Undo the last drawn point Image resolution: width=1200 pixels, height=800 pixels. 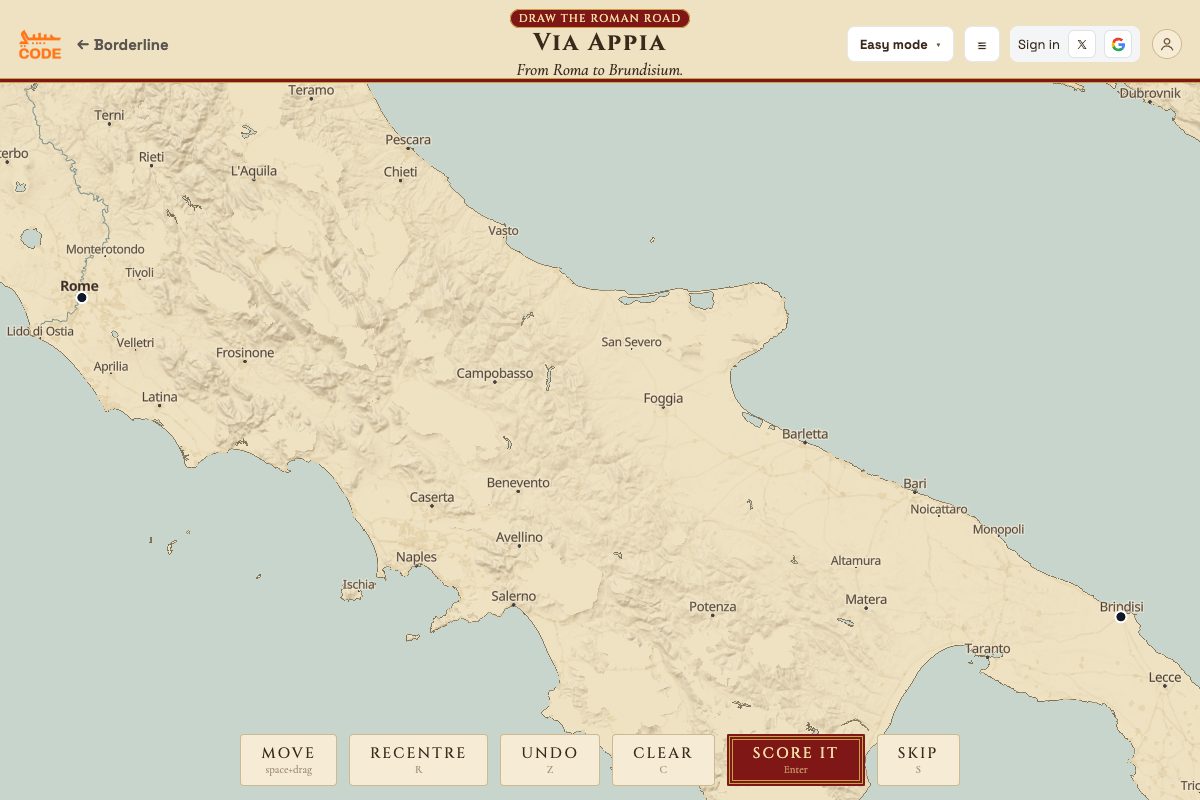coord(550,760)
